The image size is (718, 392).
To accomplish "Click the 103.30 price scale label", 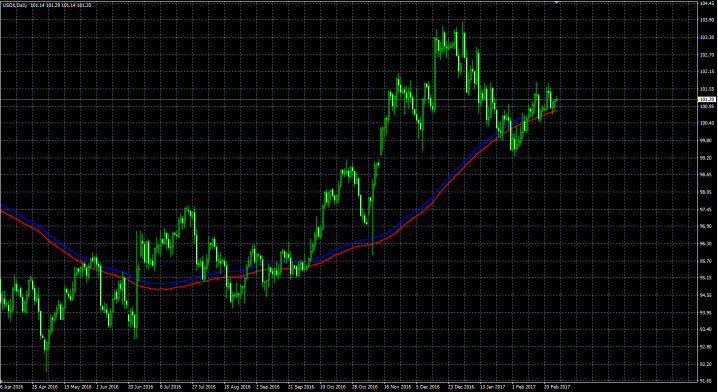I will point(706,38).
